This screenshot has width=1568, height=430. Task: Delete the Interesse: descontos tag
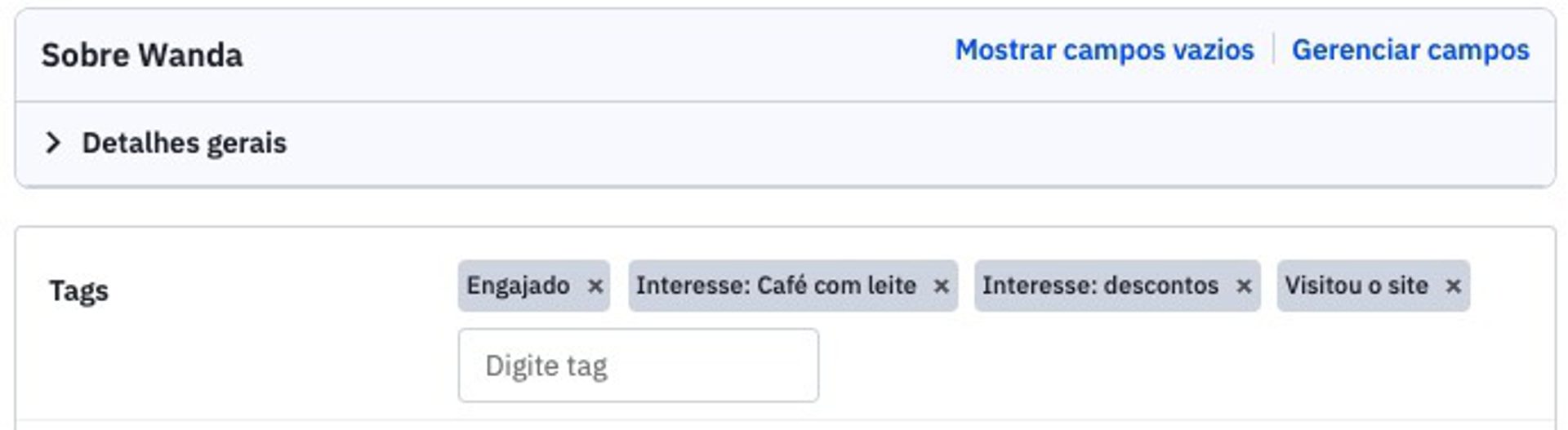(1243, 286)
